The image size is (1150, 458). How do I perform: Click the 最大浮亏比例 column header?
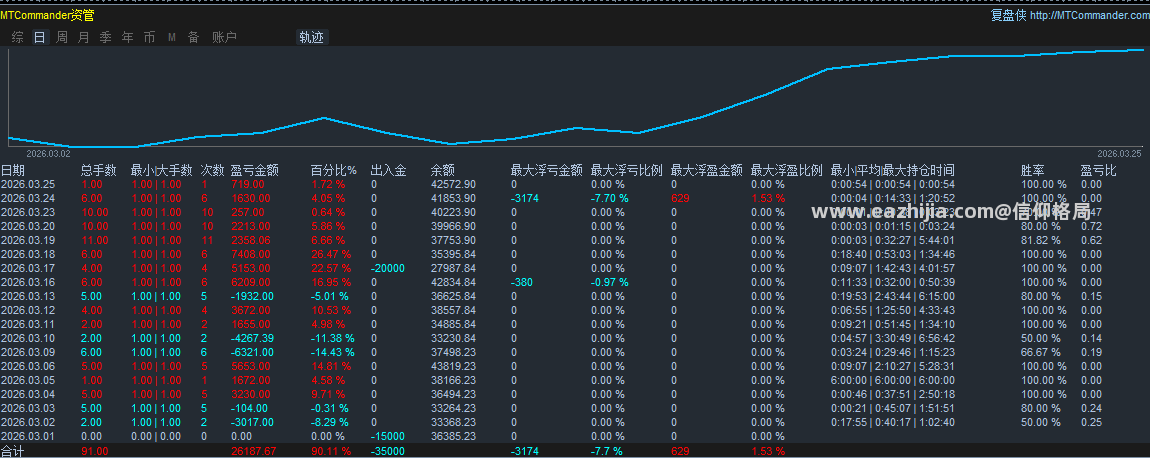pos(626,170)
